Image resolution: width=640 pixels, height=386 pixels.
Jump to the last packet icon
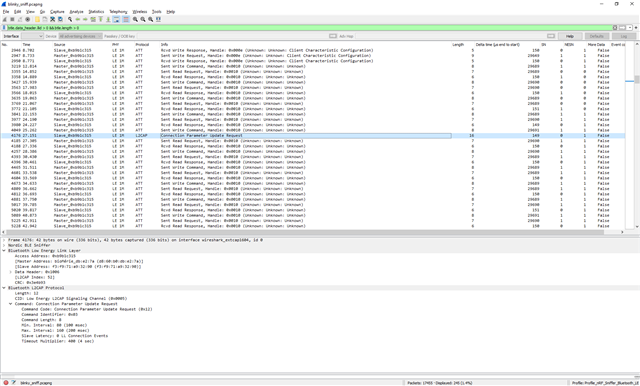[x=108, y=19]
